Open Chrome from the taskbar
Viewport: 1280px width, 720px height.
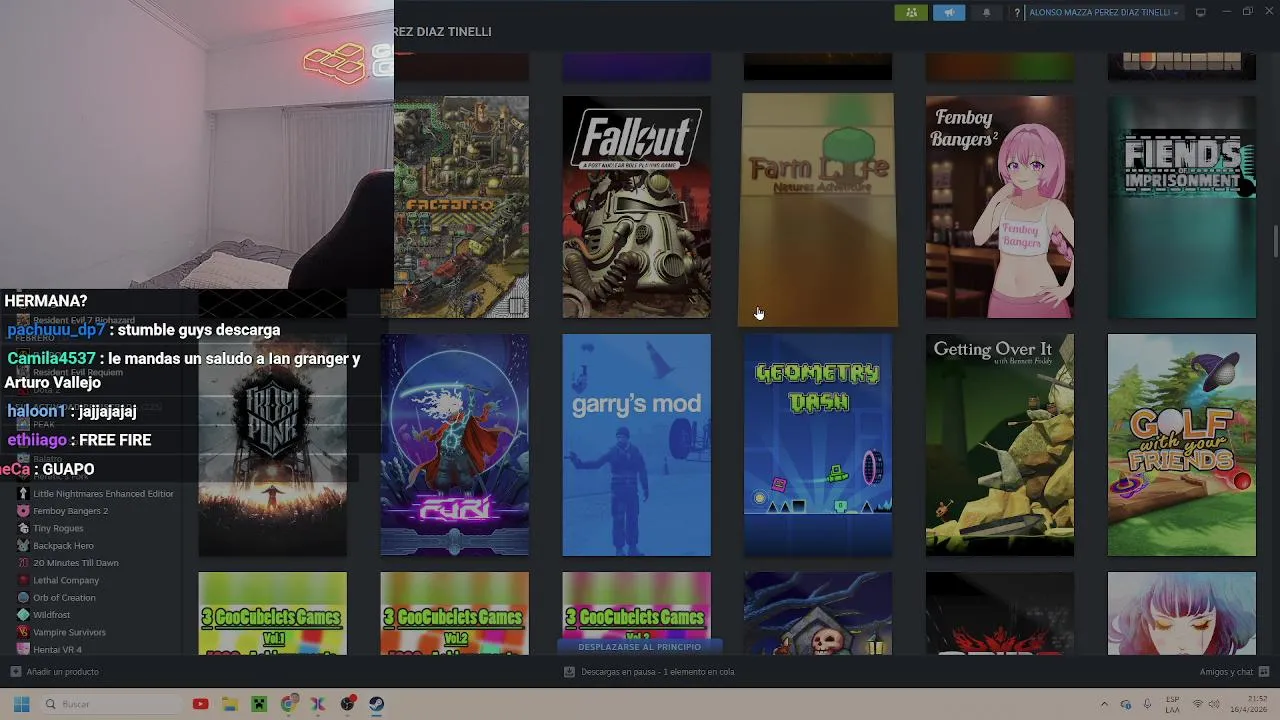click(x=289, y=704)
